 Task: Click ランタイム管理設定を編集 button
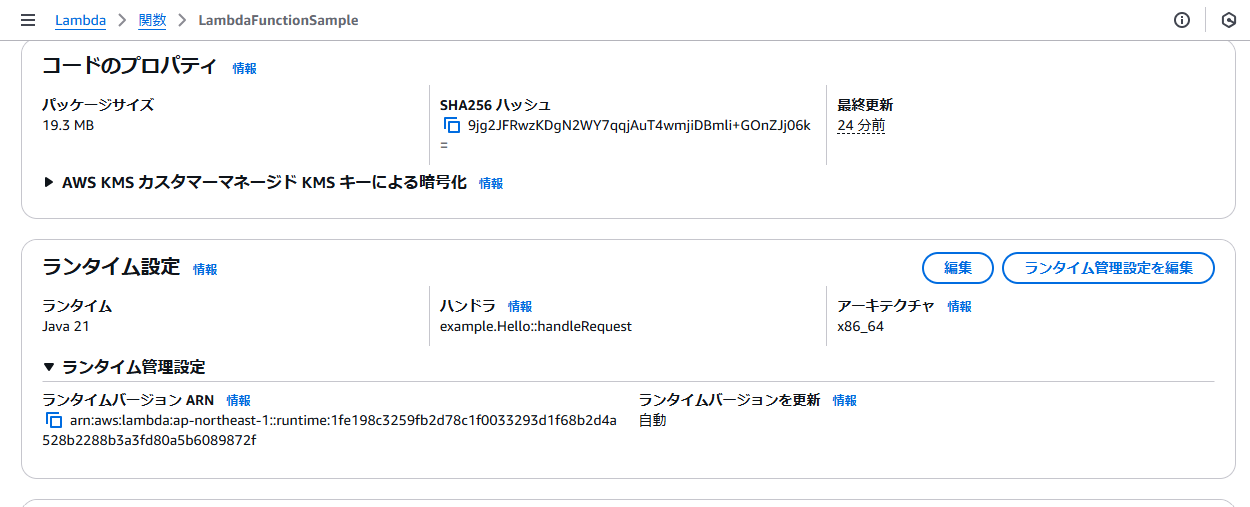pos(1108,268)
